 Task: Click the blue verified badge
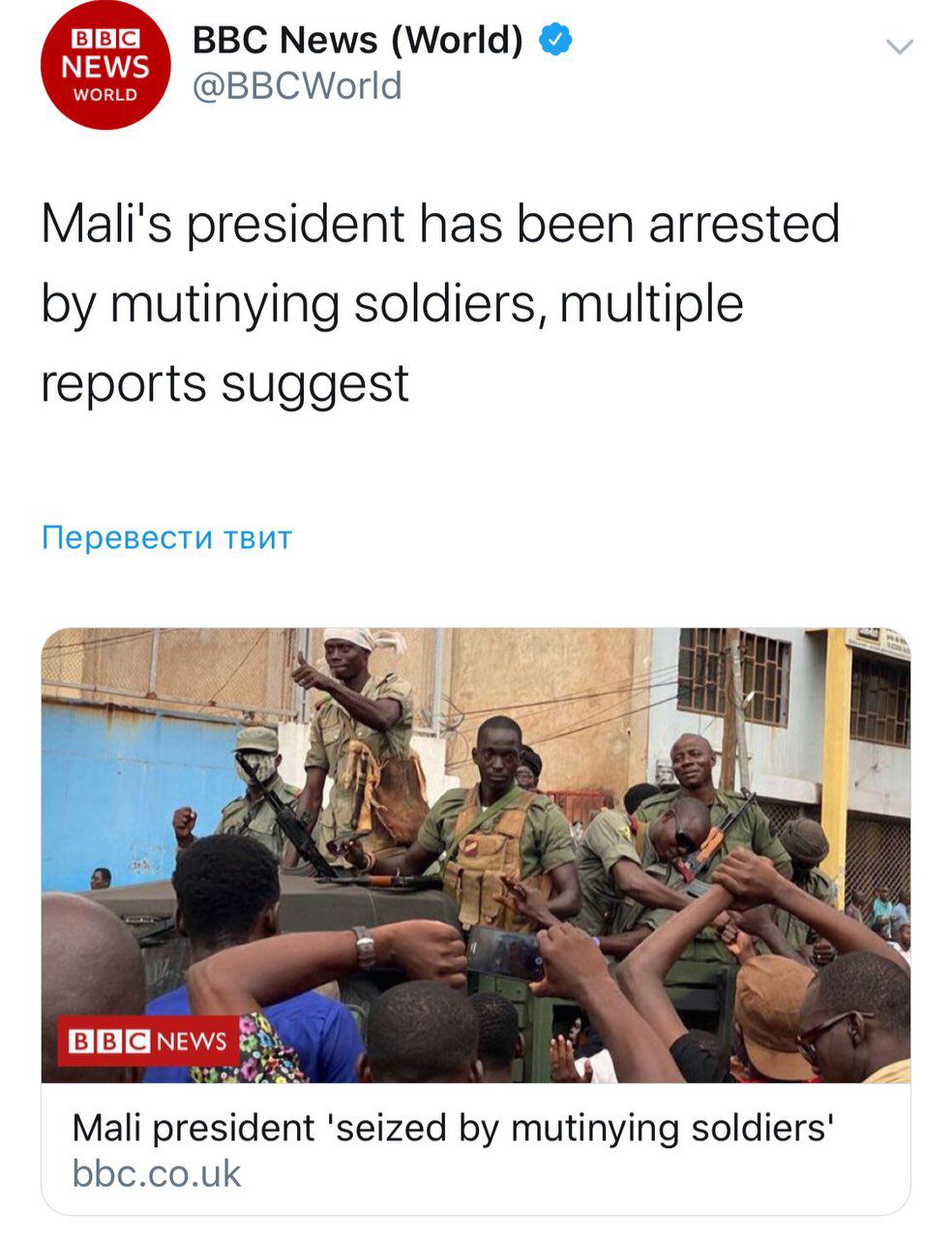pos(555,41)
